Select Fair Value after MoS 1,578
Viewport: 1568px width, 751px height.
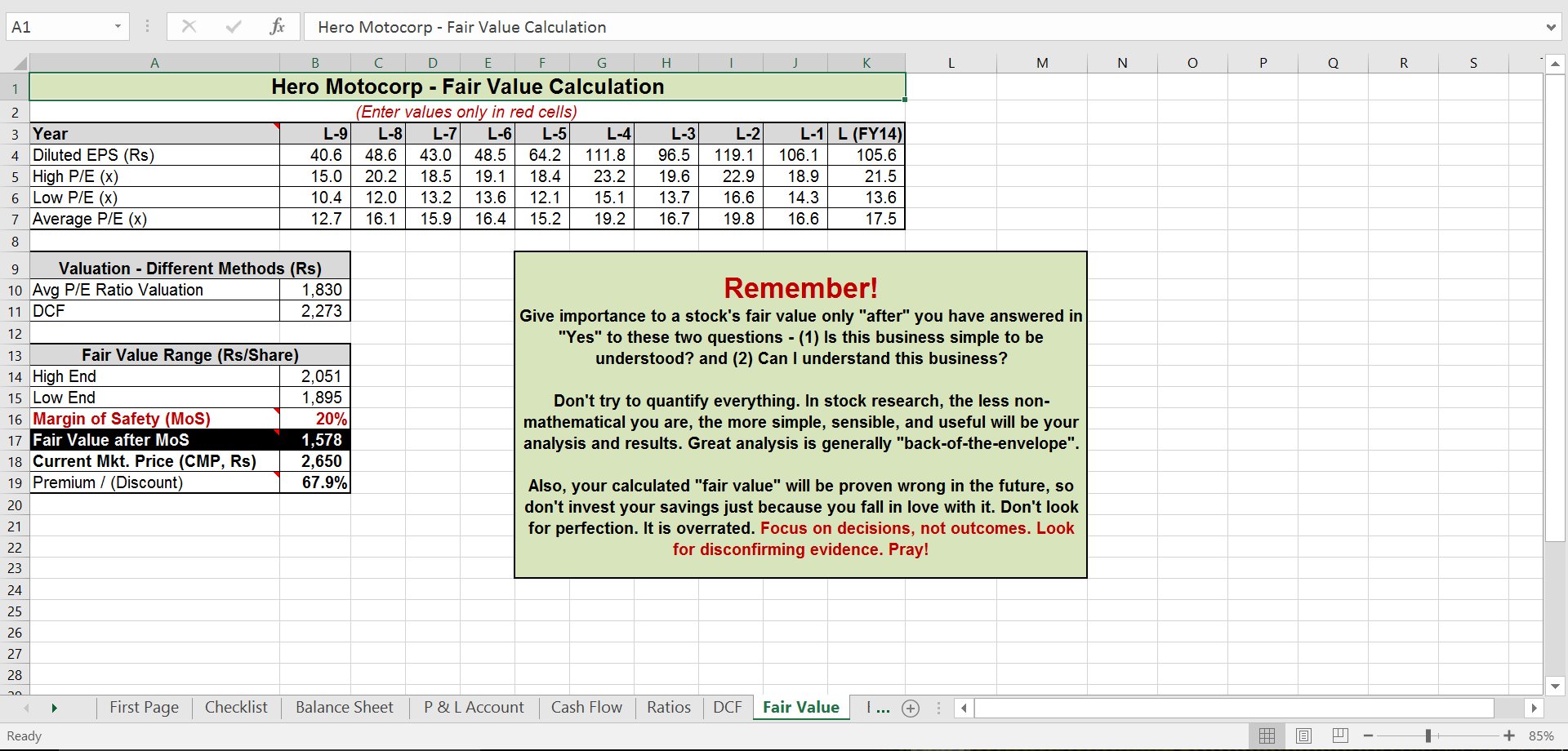click(315, 440)
